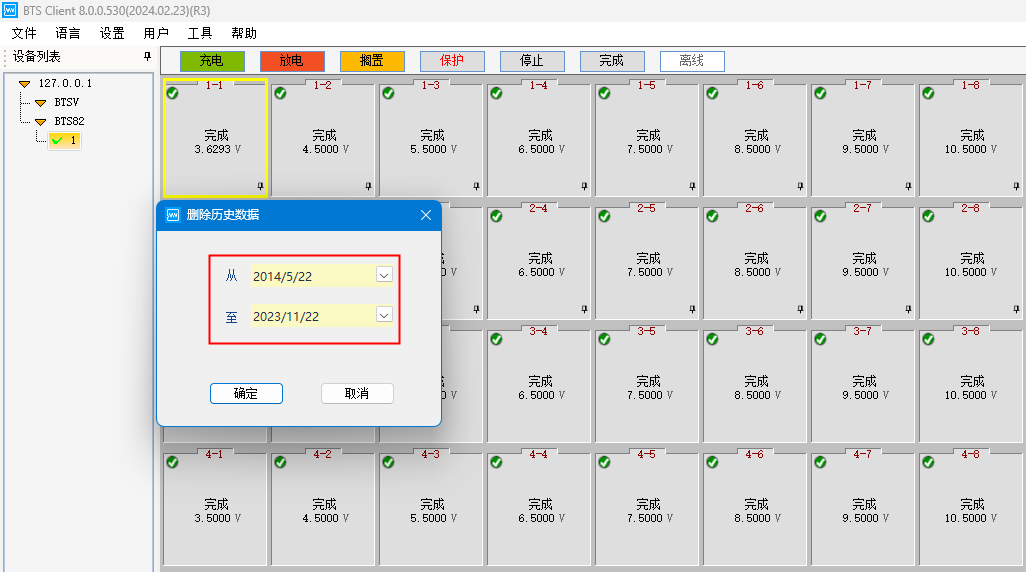The width and height of the screenshot is (1026, 572).
Task: Open the 用户 menu
Action: point(156,33)
